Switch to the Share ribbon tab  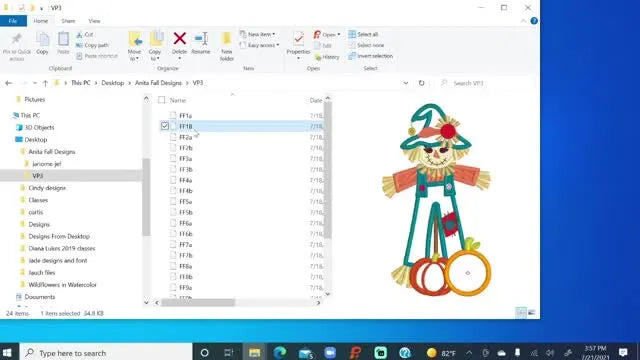click(x=68, y=21)
